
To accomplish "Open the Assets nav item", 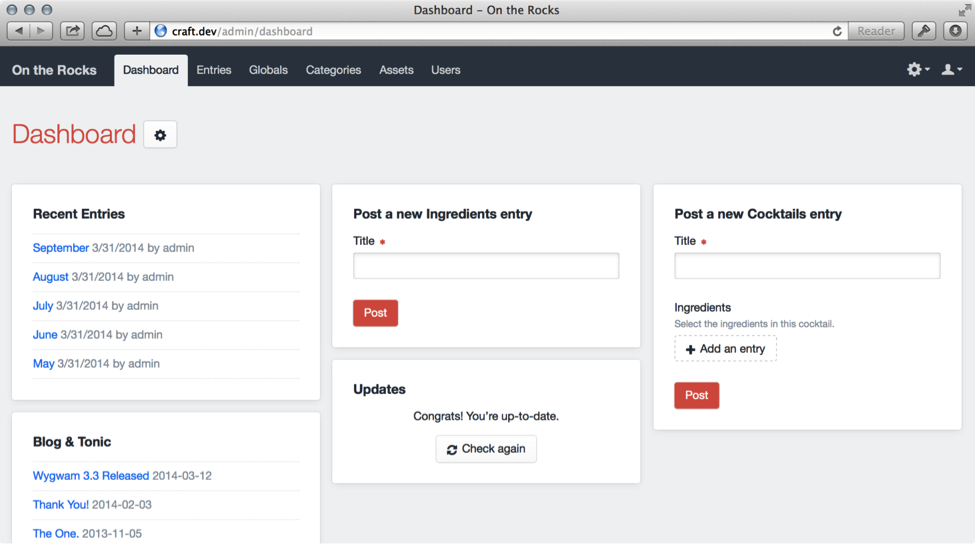I will coord(396,70).
